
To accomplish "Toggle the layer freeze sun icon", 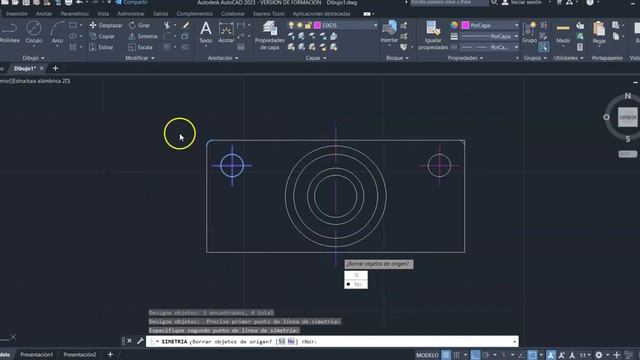I will click(300, 25).
